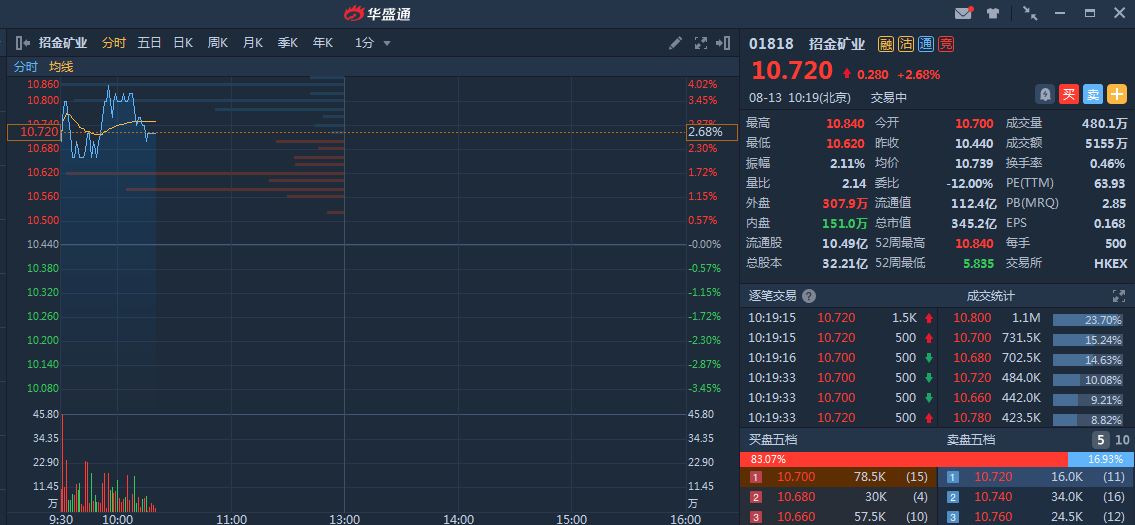Click the 融 margin badge
1135x525 pixels.
point(886,44)
